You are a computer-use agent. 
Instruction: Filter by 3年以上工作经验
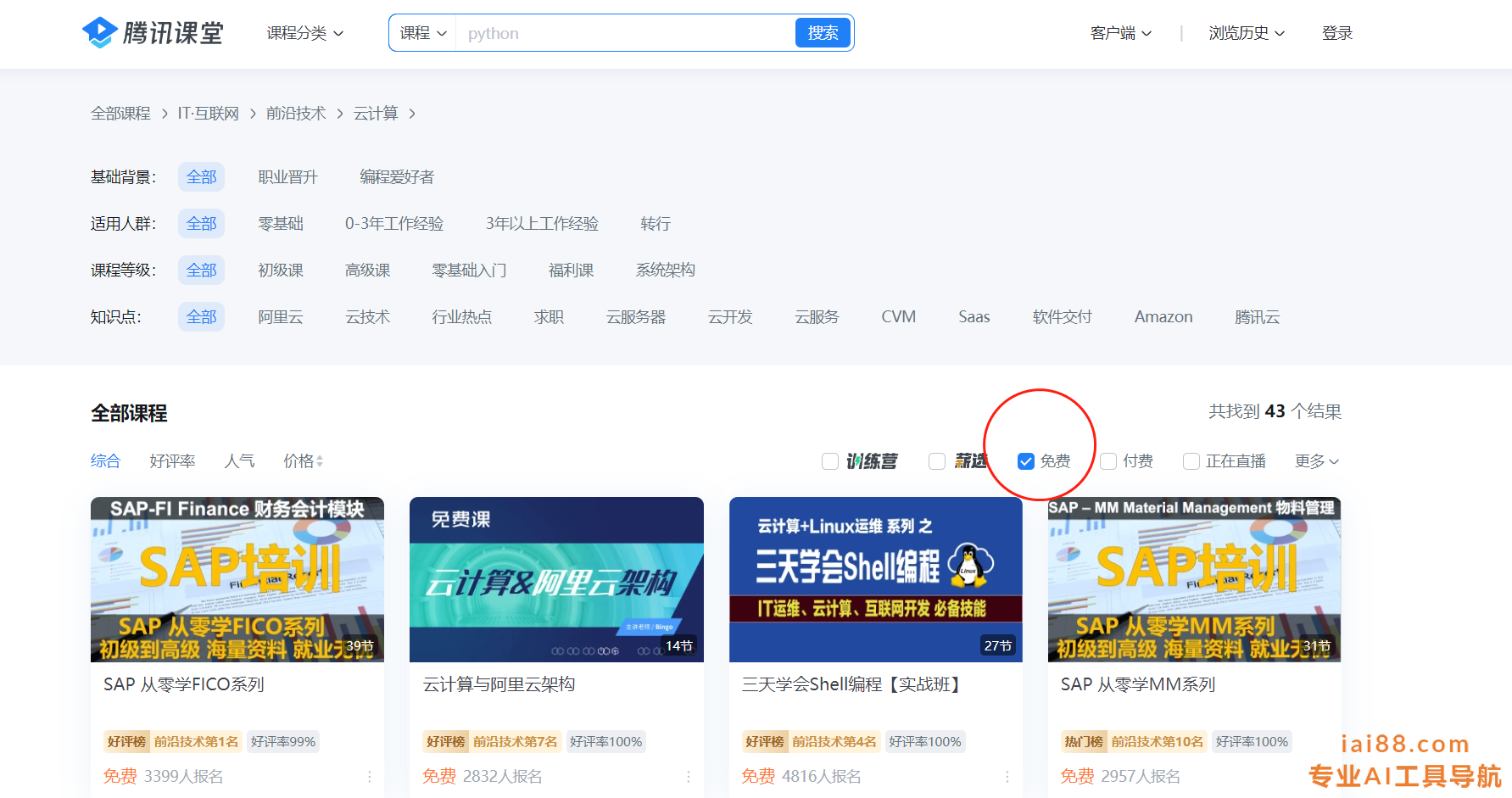tap(542, 224)
